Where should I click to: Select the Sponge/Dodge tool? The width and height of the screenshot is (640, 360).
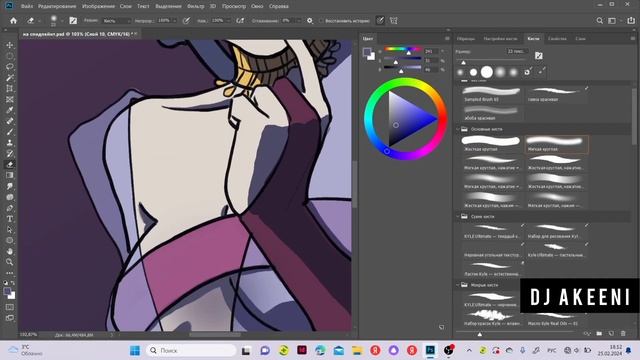pyautogui.click(x=10, y=197)
